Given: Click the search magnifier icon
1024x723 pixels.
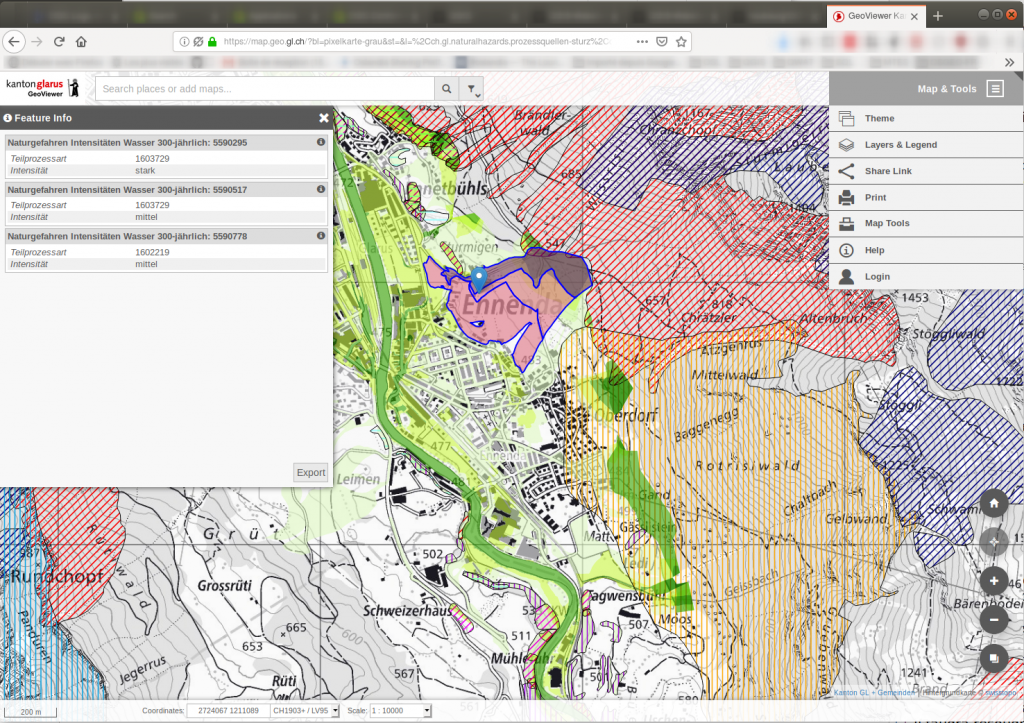Looking at the screenshot, I should click(x=447, y=89).
